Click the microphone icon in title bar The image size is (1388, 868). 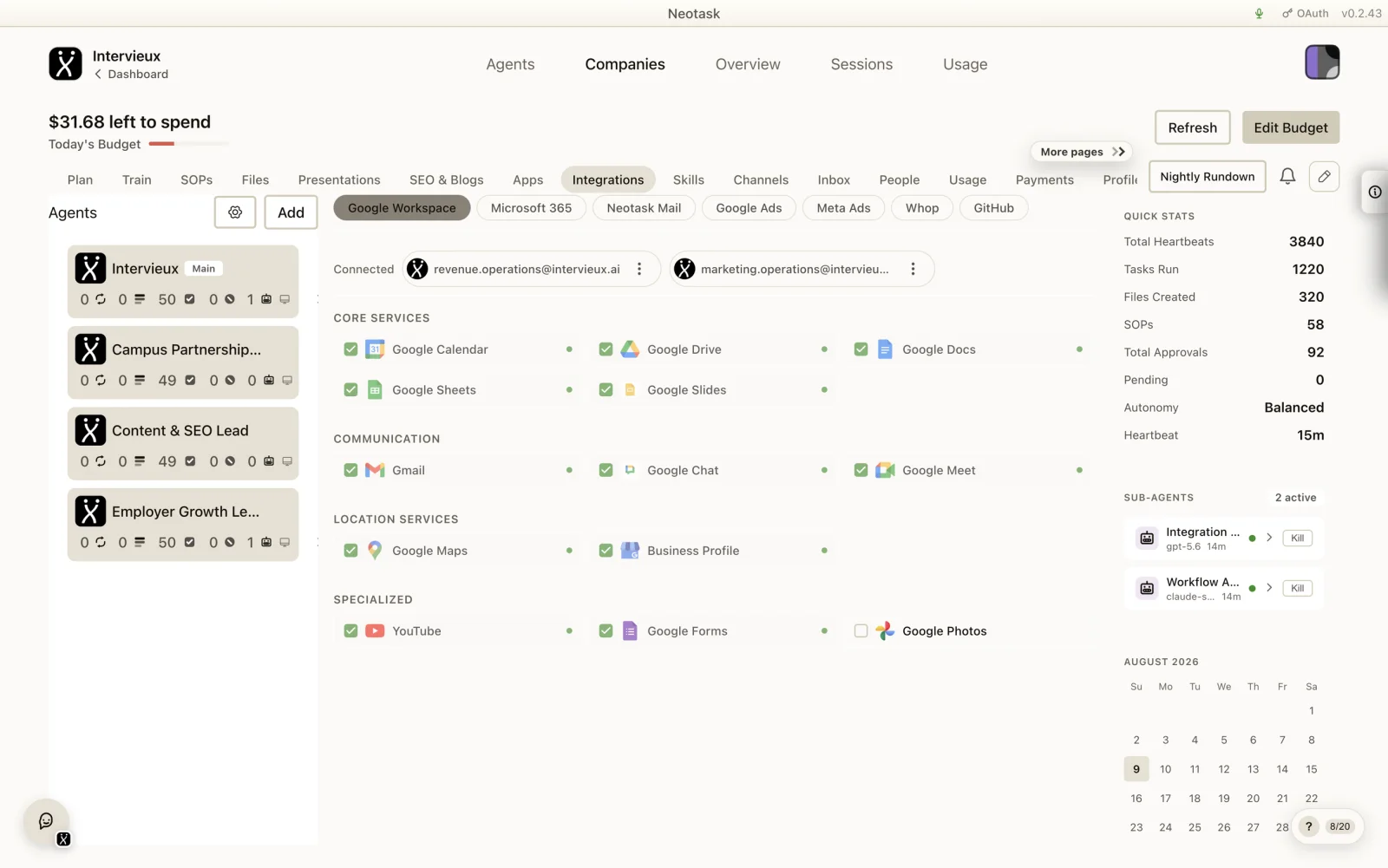click(1259, 13)
